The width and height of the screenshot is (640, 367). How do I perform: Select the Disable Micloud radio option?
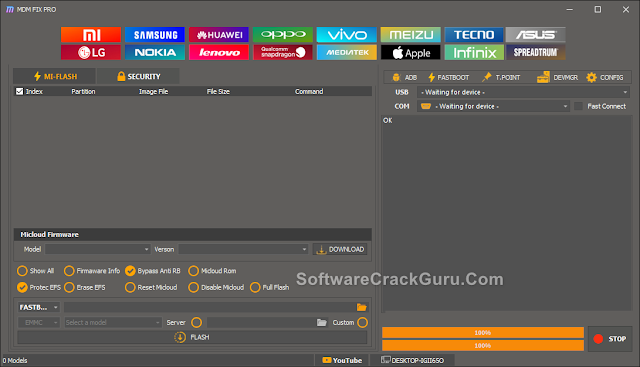[x=216, y=287]
